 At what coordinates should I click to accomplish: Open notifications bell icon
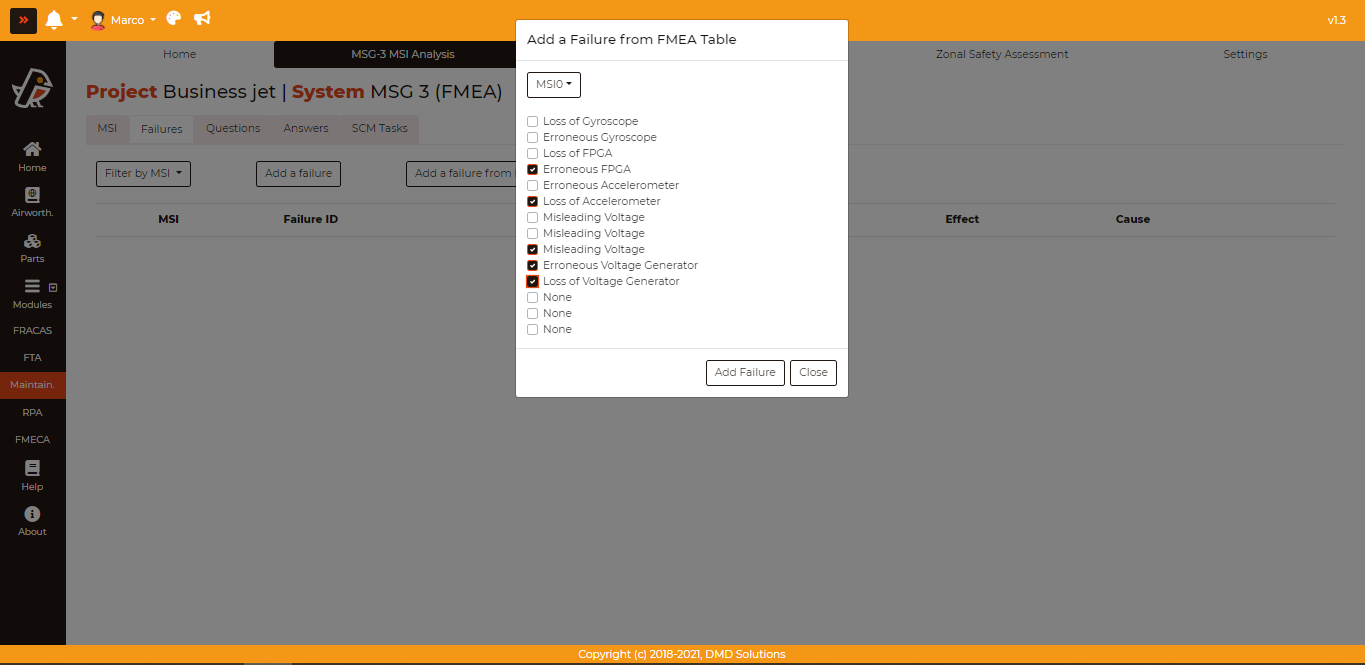tap(54, 20)
